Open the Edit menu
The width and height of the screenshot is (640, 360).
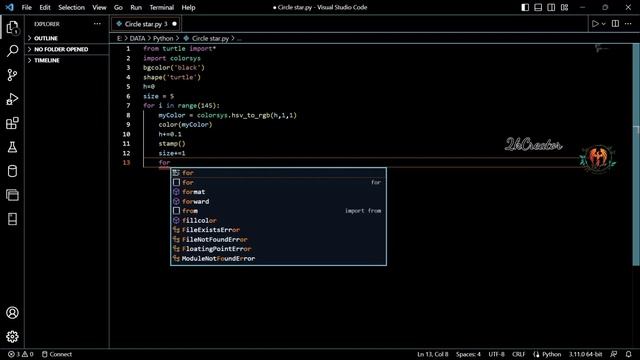[x=45, y=7]
